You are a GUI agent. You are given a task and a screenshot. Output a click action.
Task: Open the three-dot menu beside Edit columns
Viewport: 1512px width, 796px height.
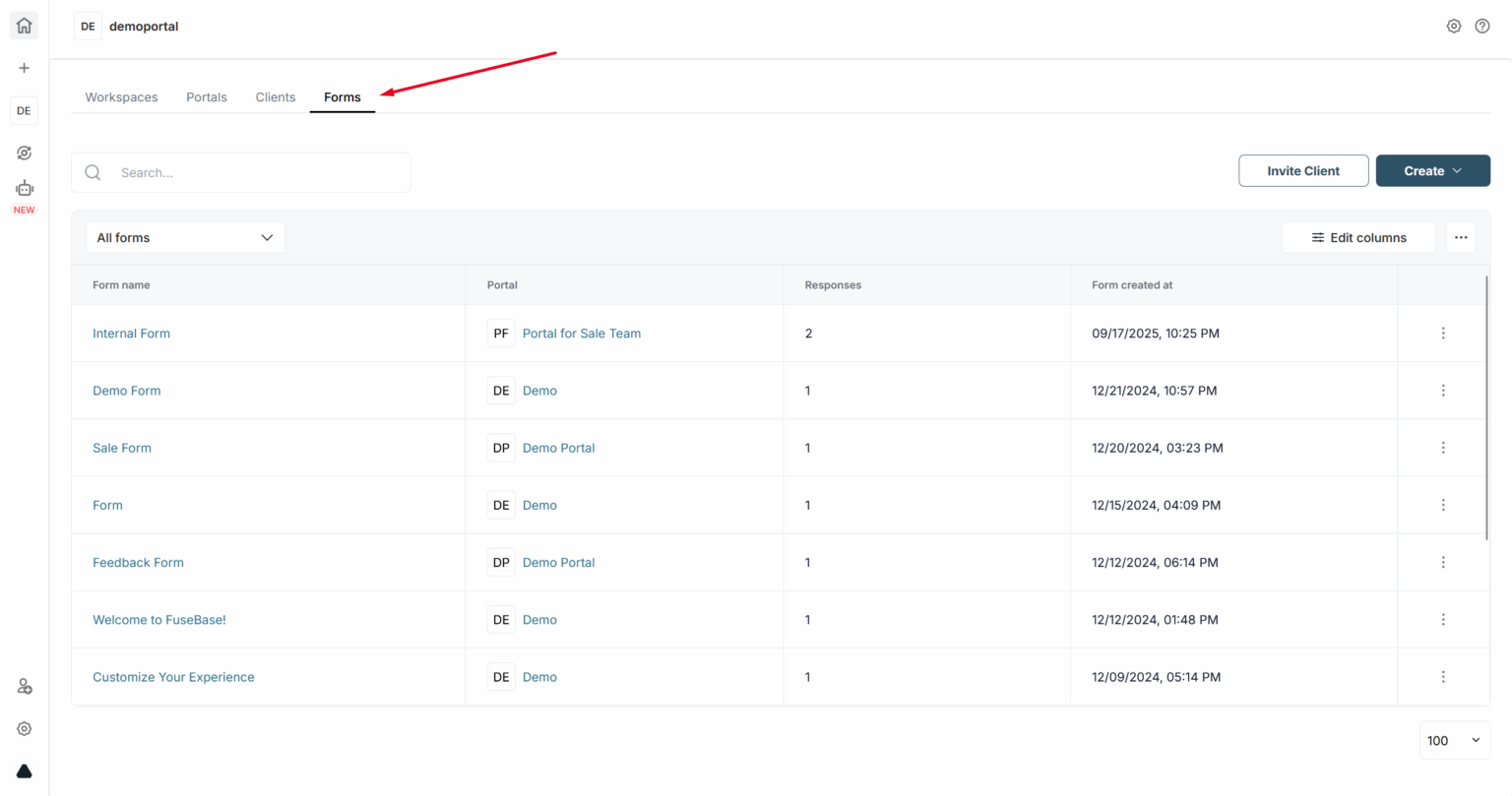pyautogui.click(x=1461, y=237)
